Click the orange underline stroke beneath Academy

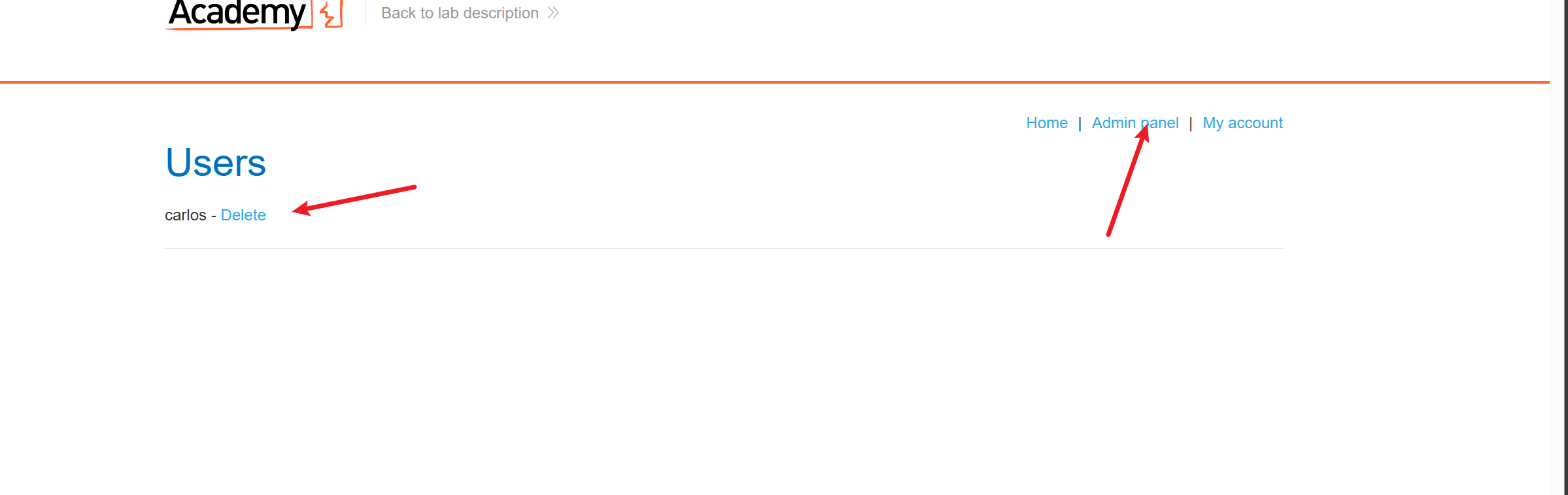(x=235, y=28)
